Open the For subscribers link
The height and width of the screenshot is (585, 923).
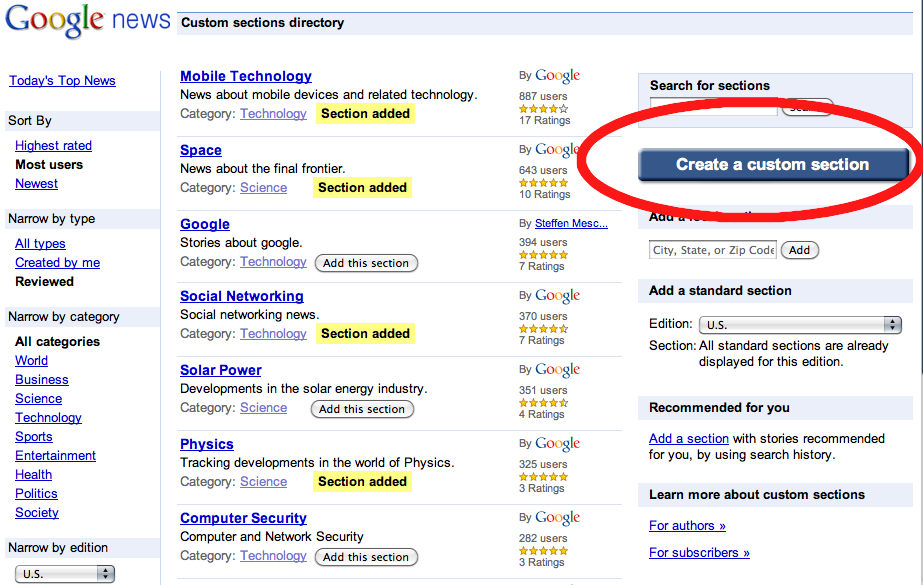pyautogui.click(x=698, y=552)
